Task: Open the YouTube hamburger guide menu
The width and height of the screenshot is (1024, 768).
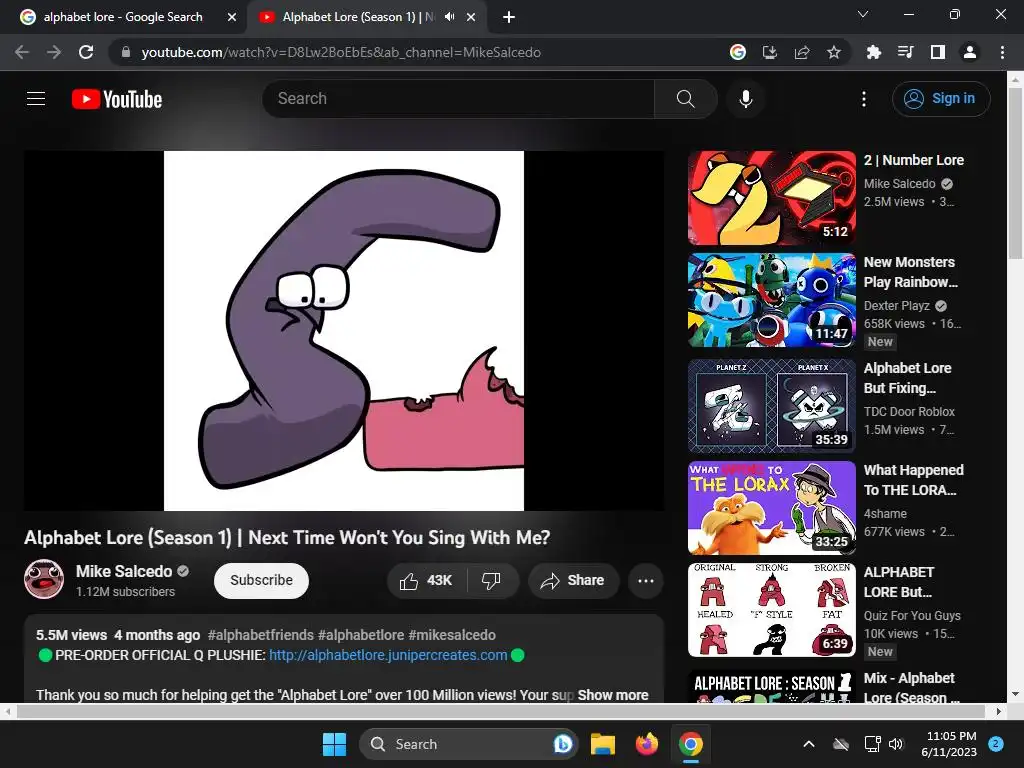Action: [x=36, y=99]
